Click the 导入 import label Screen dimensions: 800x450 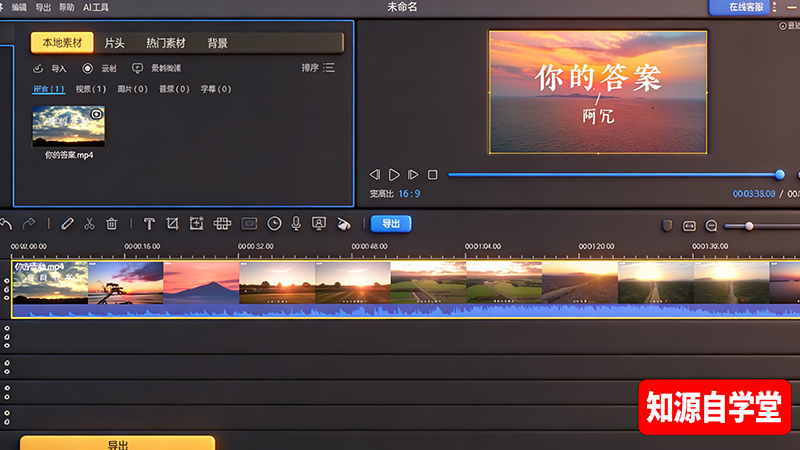coord(59,68)
